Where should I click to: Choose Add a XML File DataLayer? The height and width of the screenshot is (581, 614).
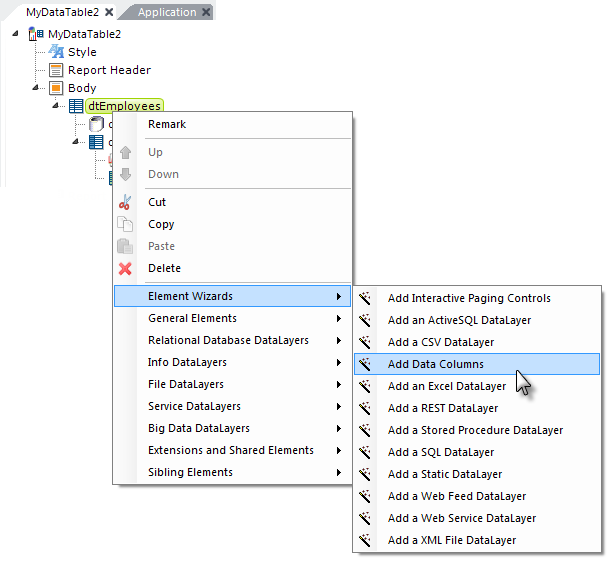(477, 540)
